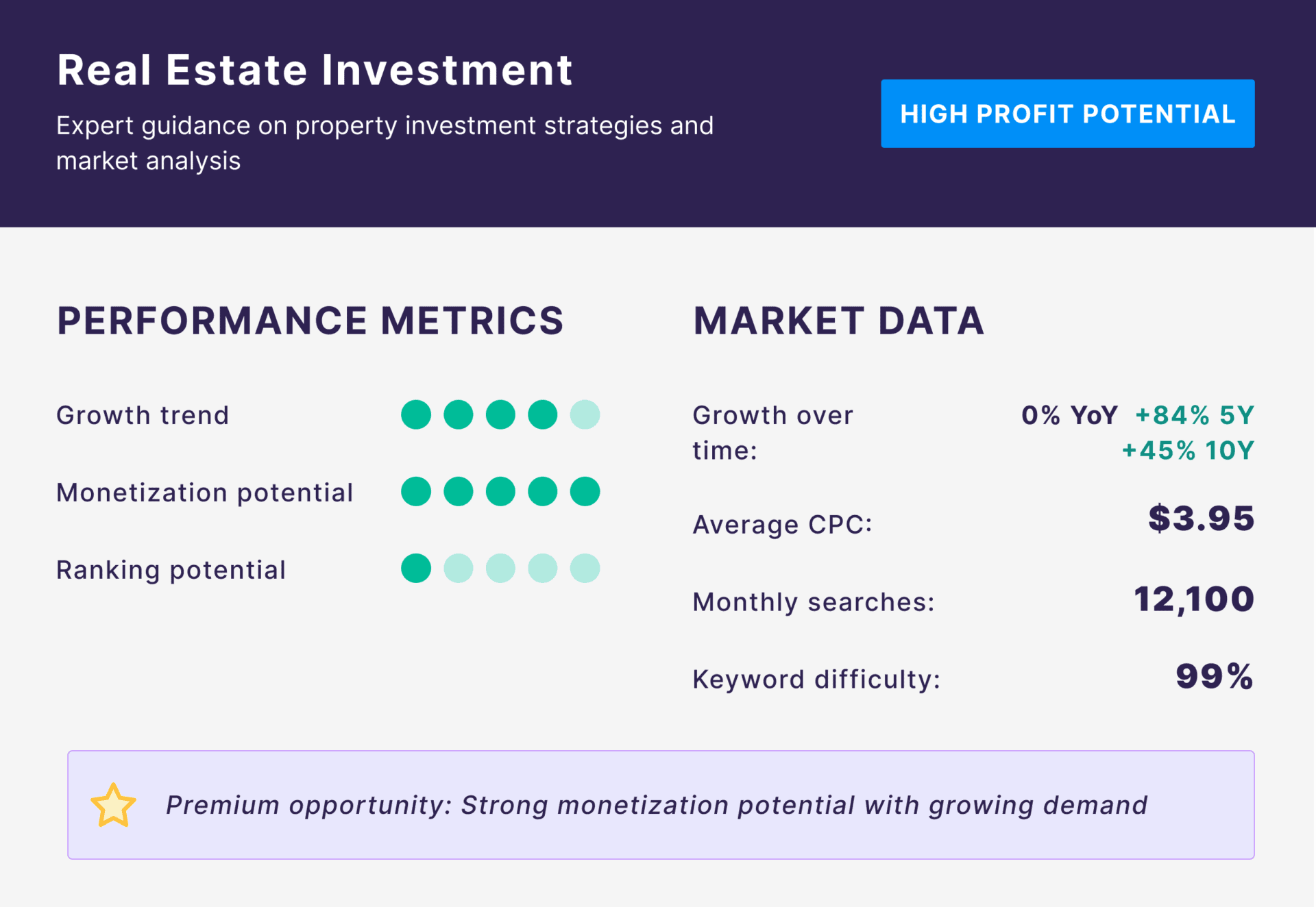The width and height of the screenshot is (1316, 907).
Task: Click the faded fifth Growth trend dot
Action: pos(585,414)
